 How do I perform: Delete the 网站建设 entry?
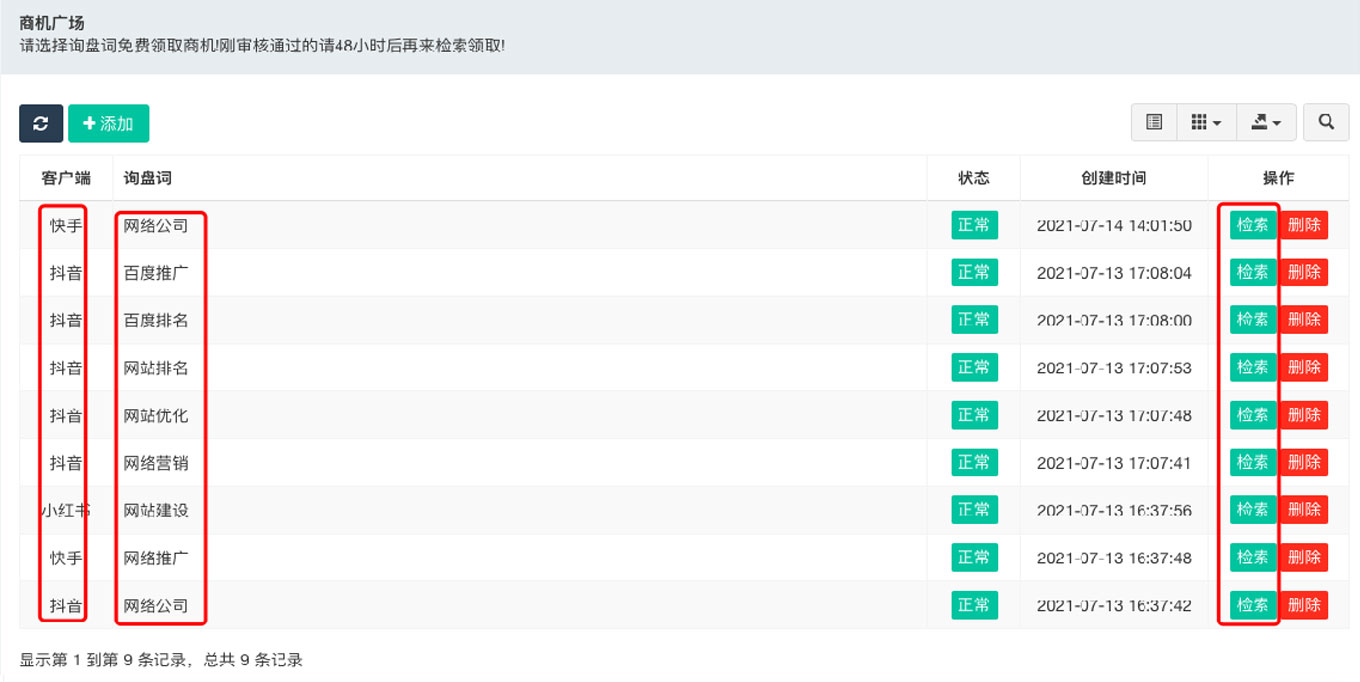(x=1304, y=510)
